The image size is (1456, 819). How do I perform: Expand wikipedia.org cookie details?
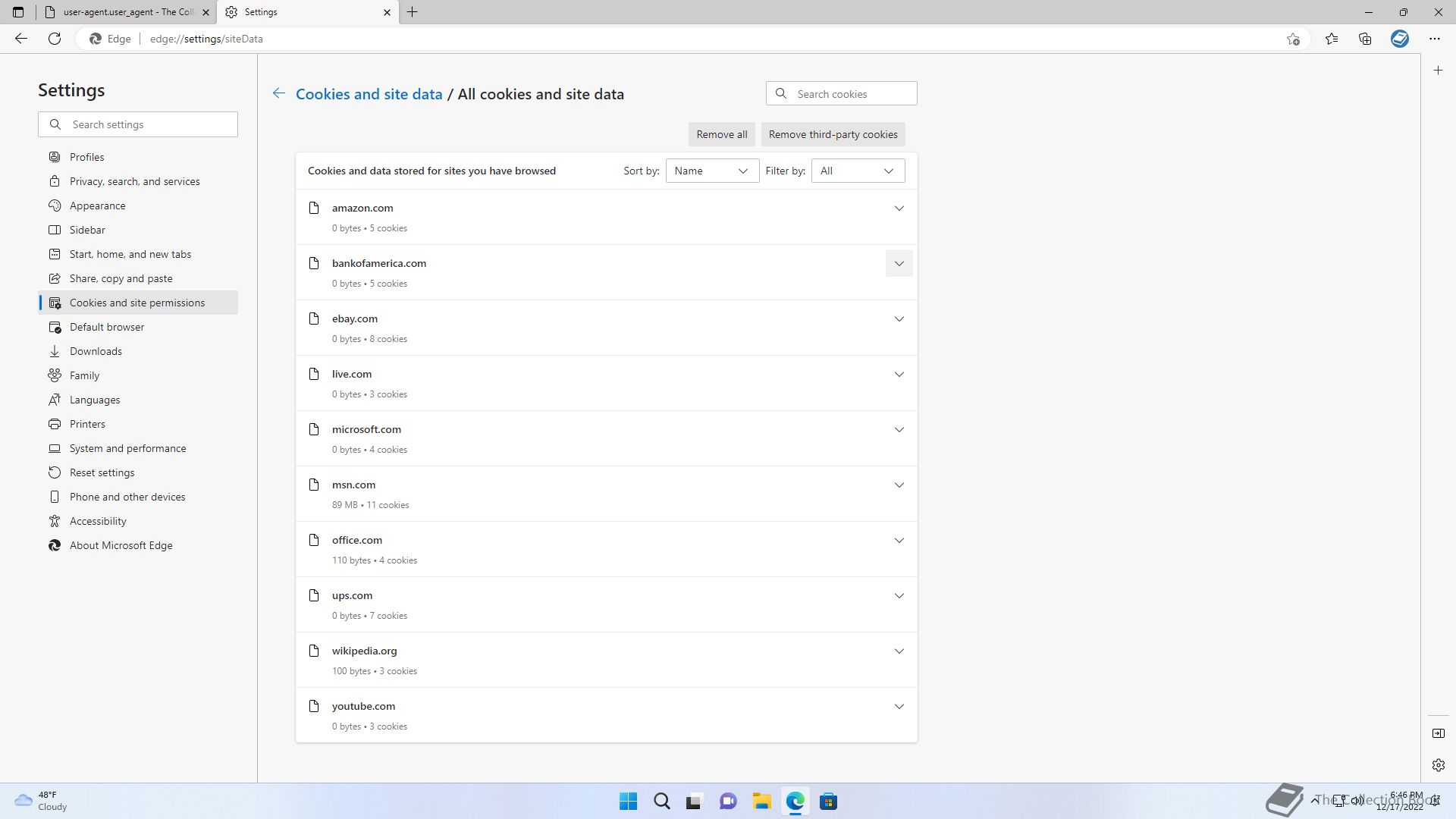tap(899, 651)
